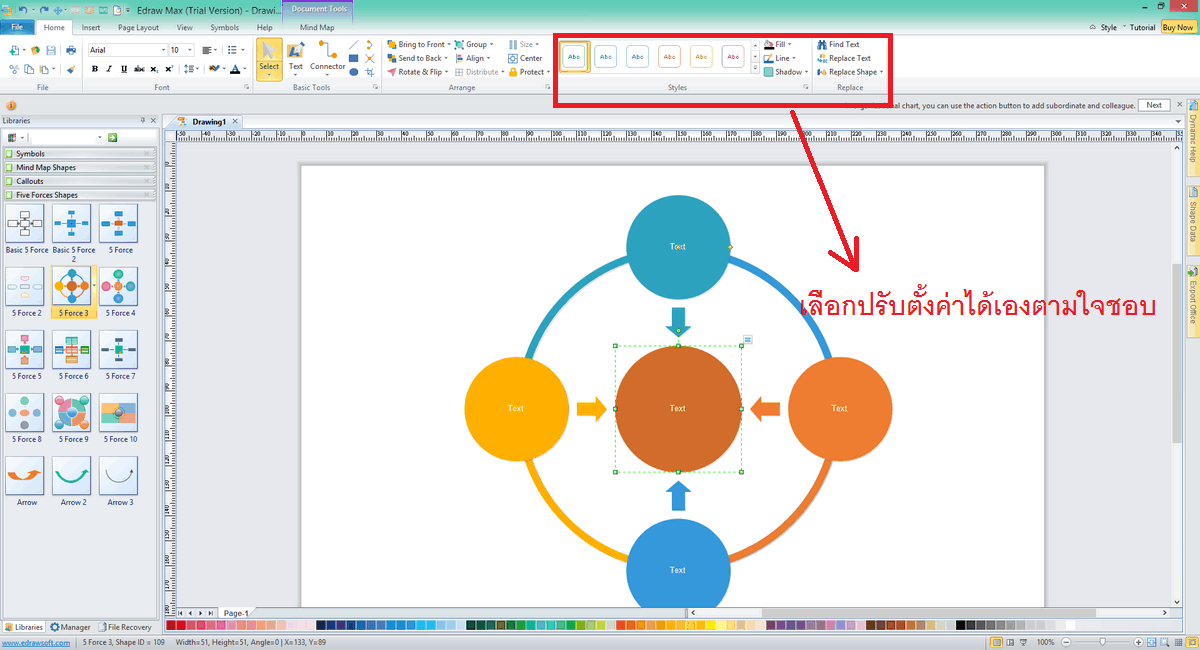Open the Send to Back dropdown
This screenshot has width=1200, height=650.
417,58
